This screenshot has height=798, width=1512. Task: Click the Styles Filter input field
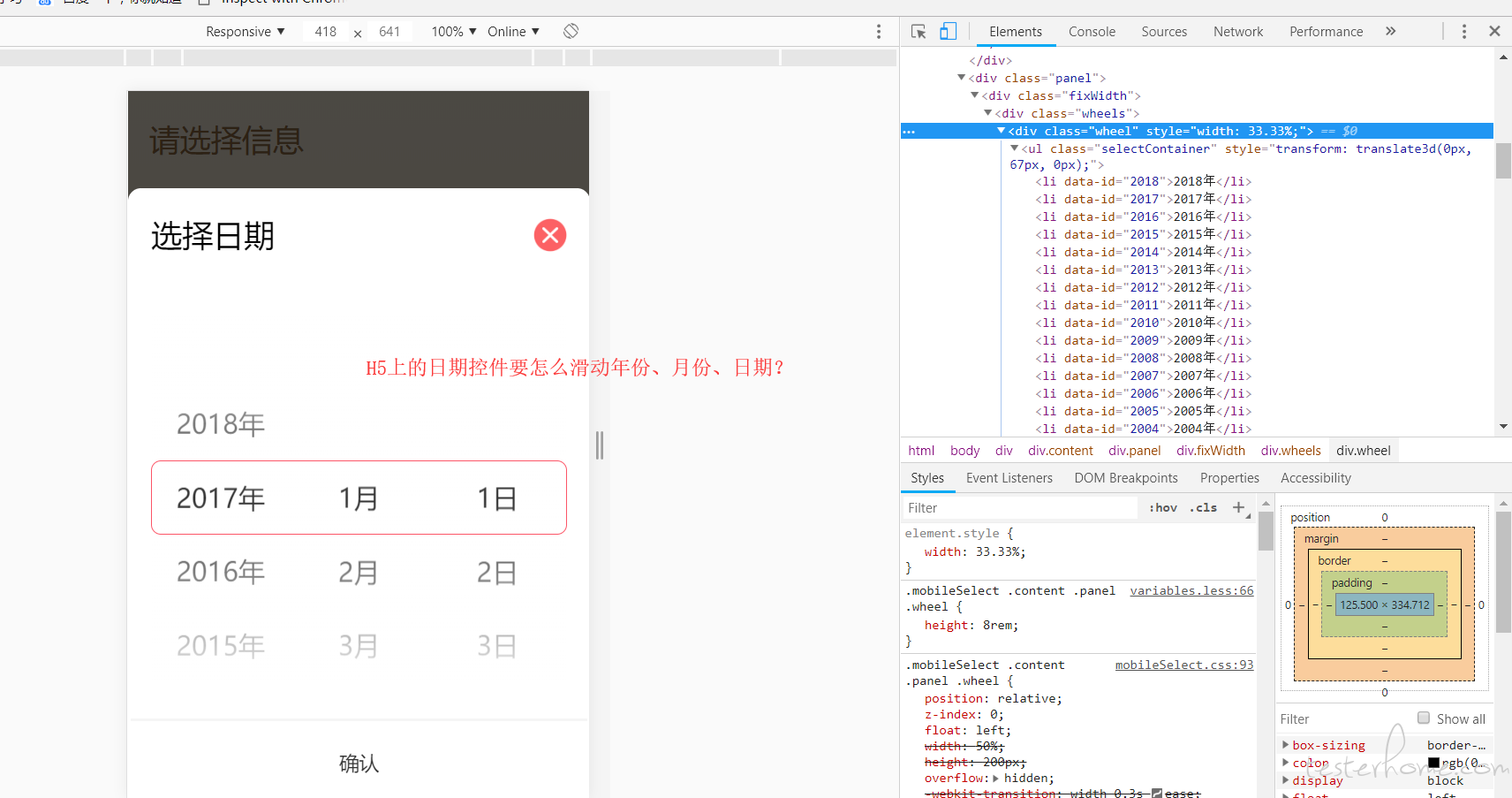1019,507
